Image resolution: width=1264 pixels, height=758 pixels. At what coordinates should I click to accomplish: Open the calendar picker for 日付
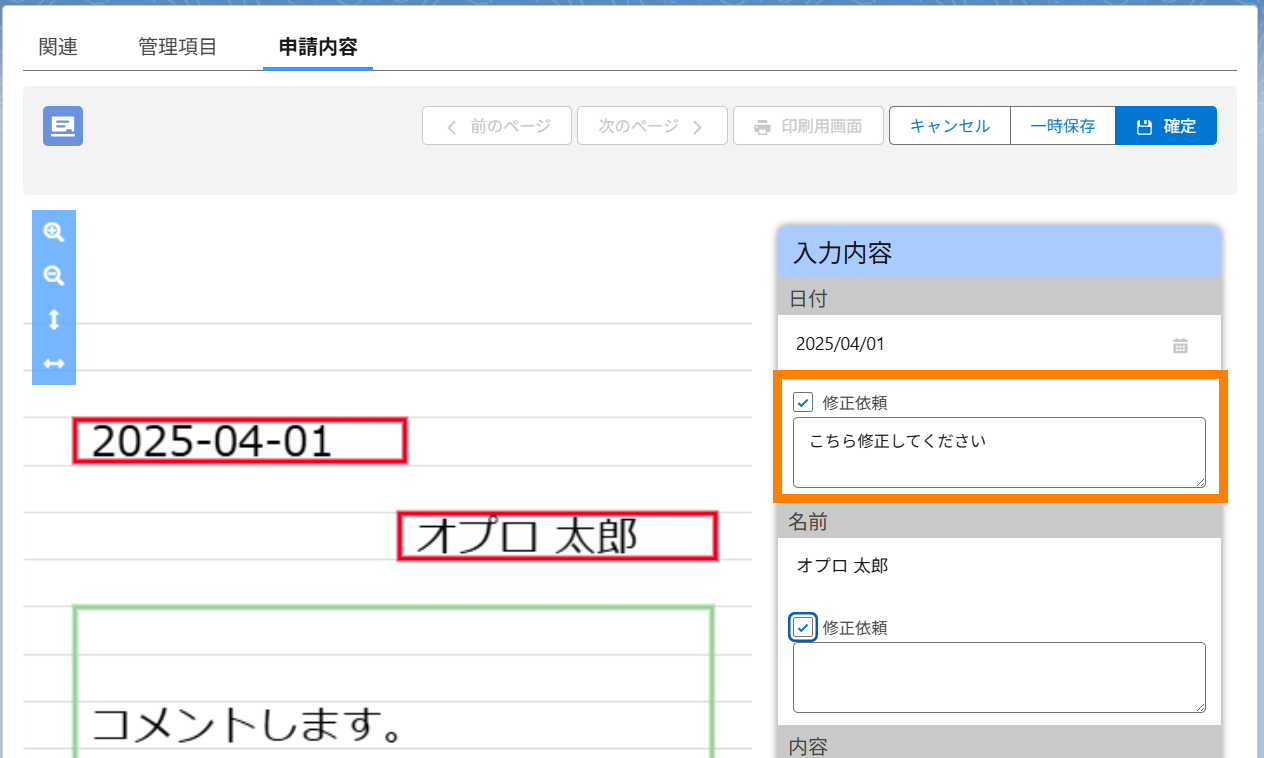click(1180, 345)
